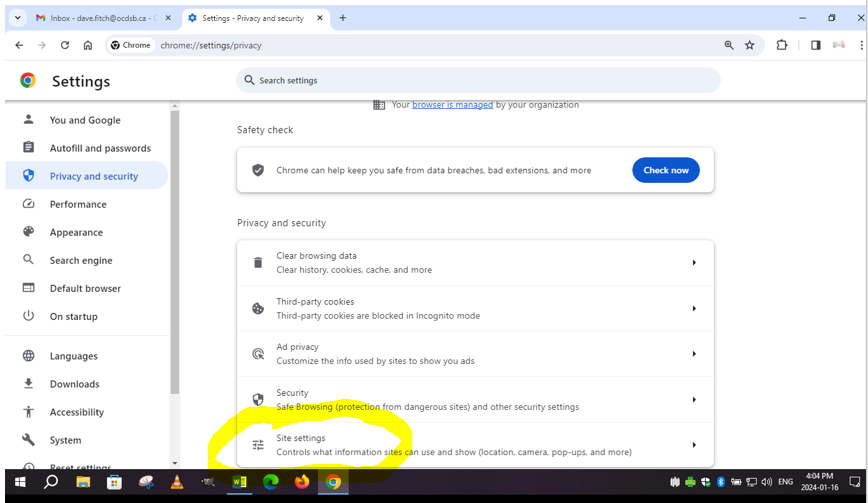868x503 pixels.
Task: Open On startup settings
Action: point(86,317)
